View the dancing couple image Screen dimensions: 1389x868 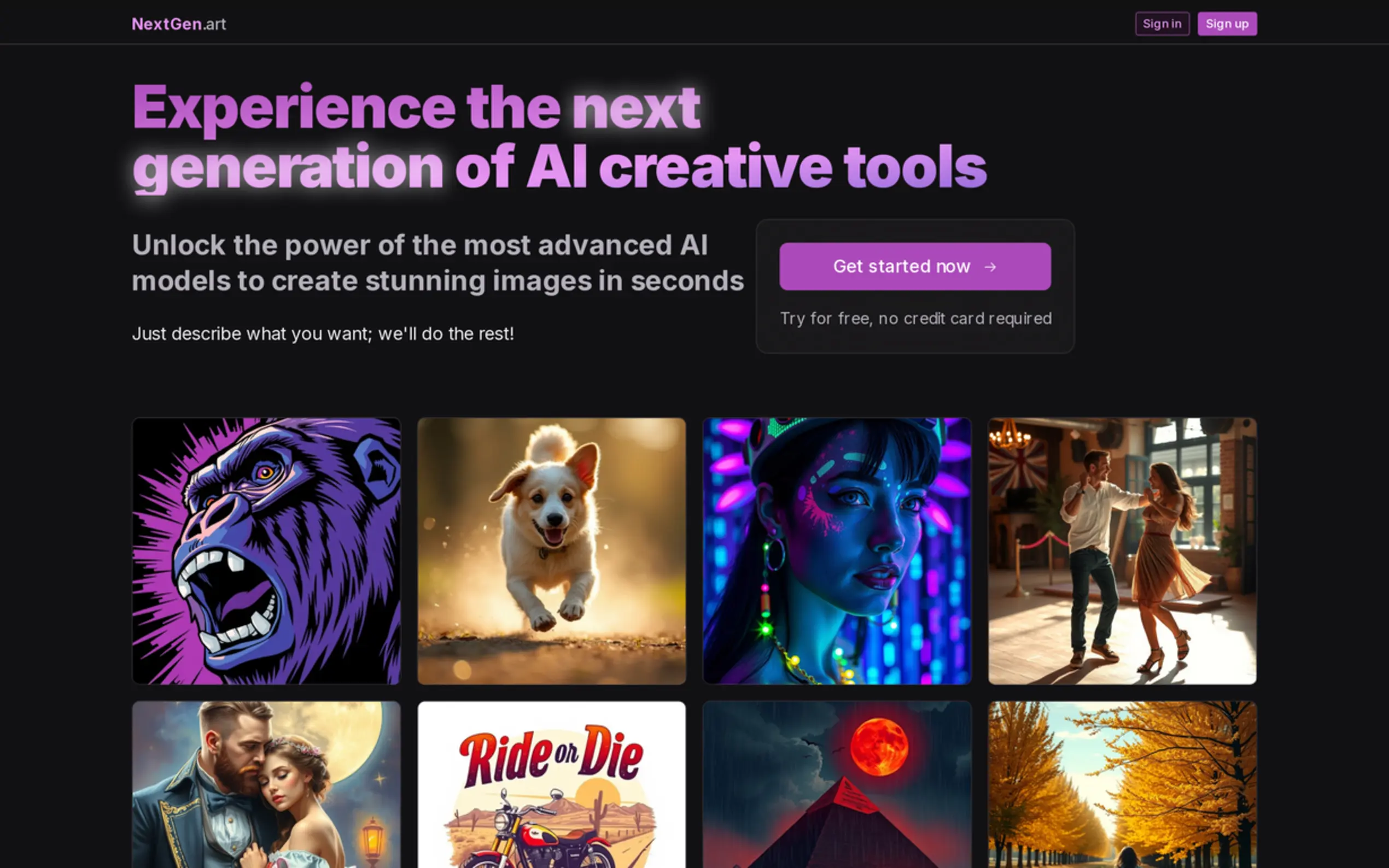(1122, 551)
